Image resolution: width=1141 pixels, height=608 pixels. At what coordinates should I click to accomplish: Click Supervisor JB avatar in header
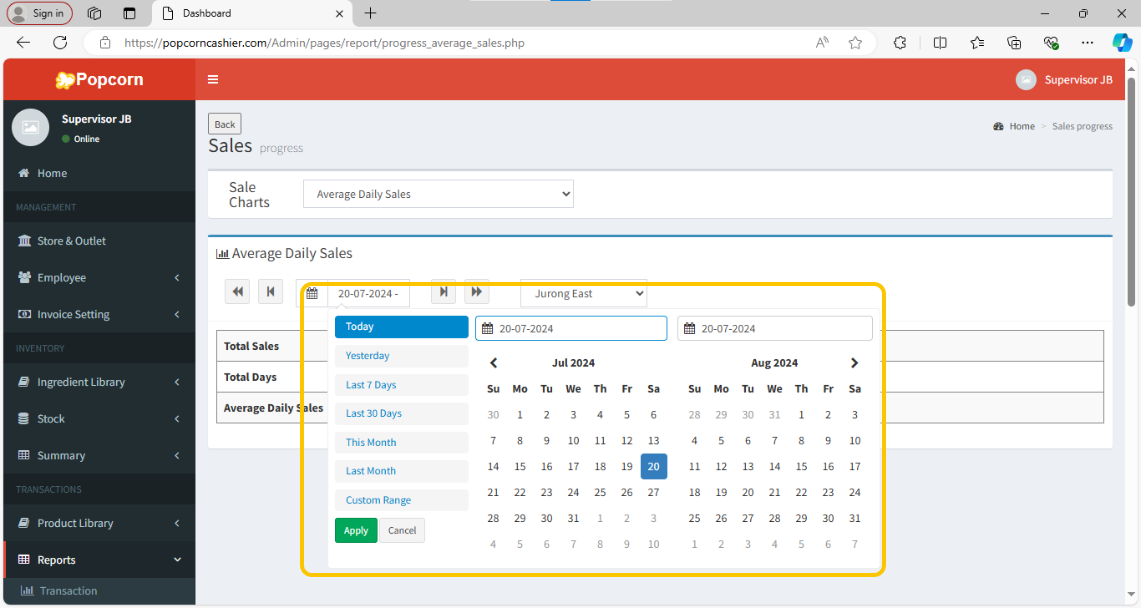pos(1026,80)
